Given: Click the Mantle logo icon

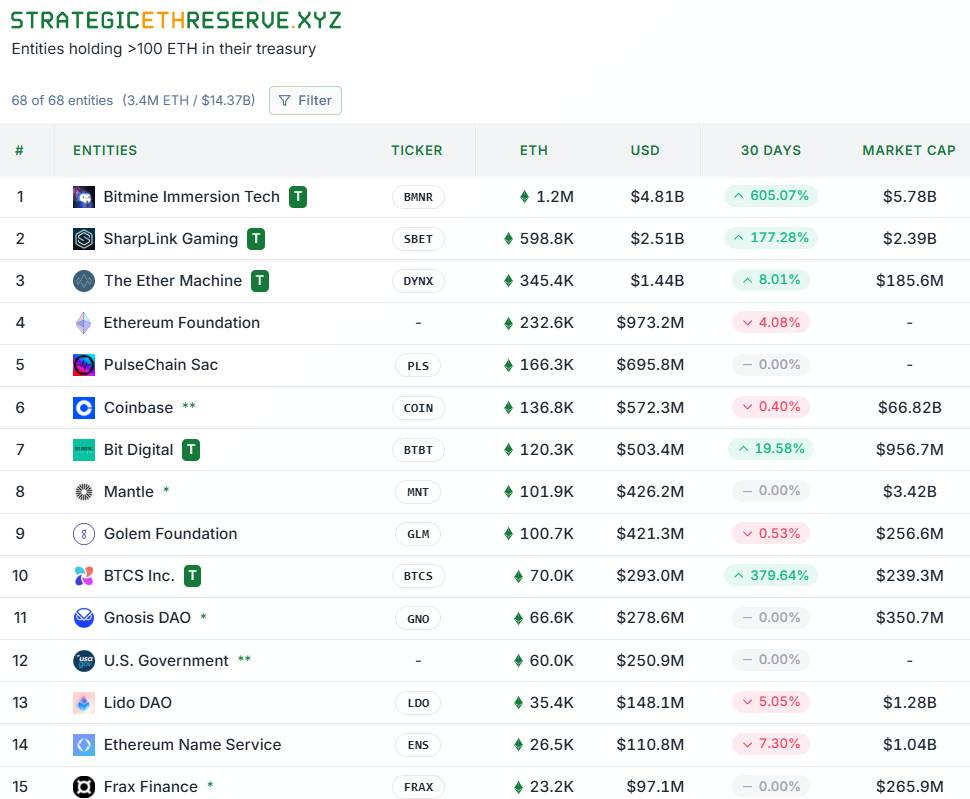Looking at the screenshot, I should (84, 492).
